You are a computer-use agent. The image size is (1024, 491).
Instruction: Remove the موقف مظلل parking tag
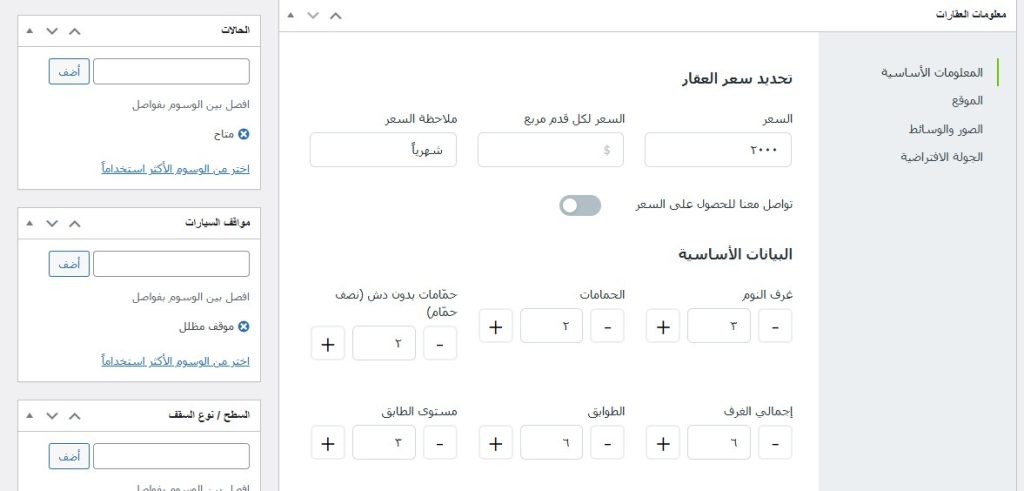243,326
